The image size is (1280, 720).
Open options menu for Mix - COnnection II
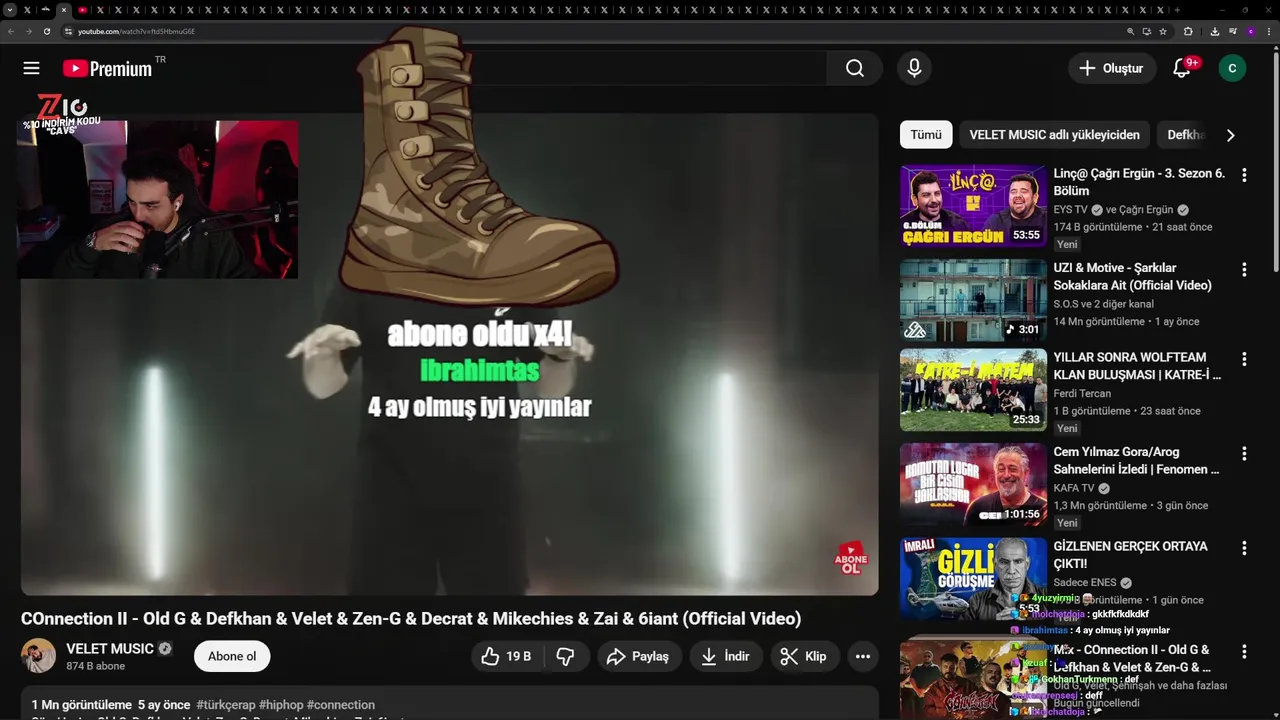[x=1244, y=651]
